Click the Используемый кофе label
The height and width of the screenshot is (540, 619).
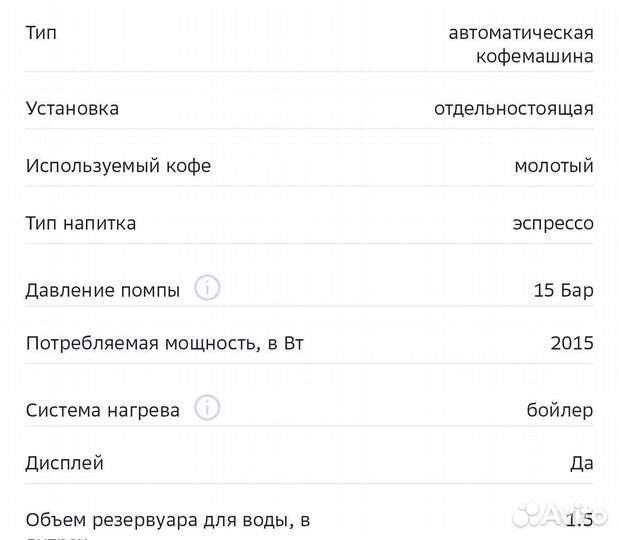tap(118, 166)
